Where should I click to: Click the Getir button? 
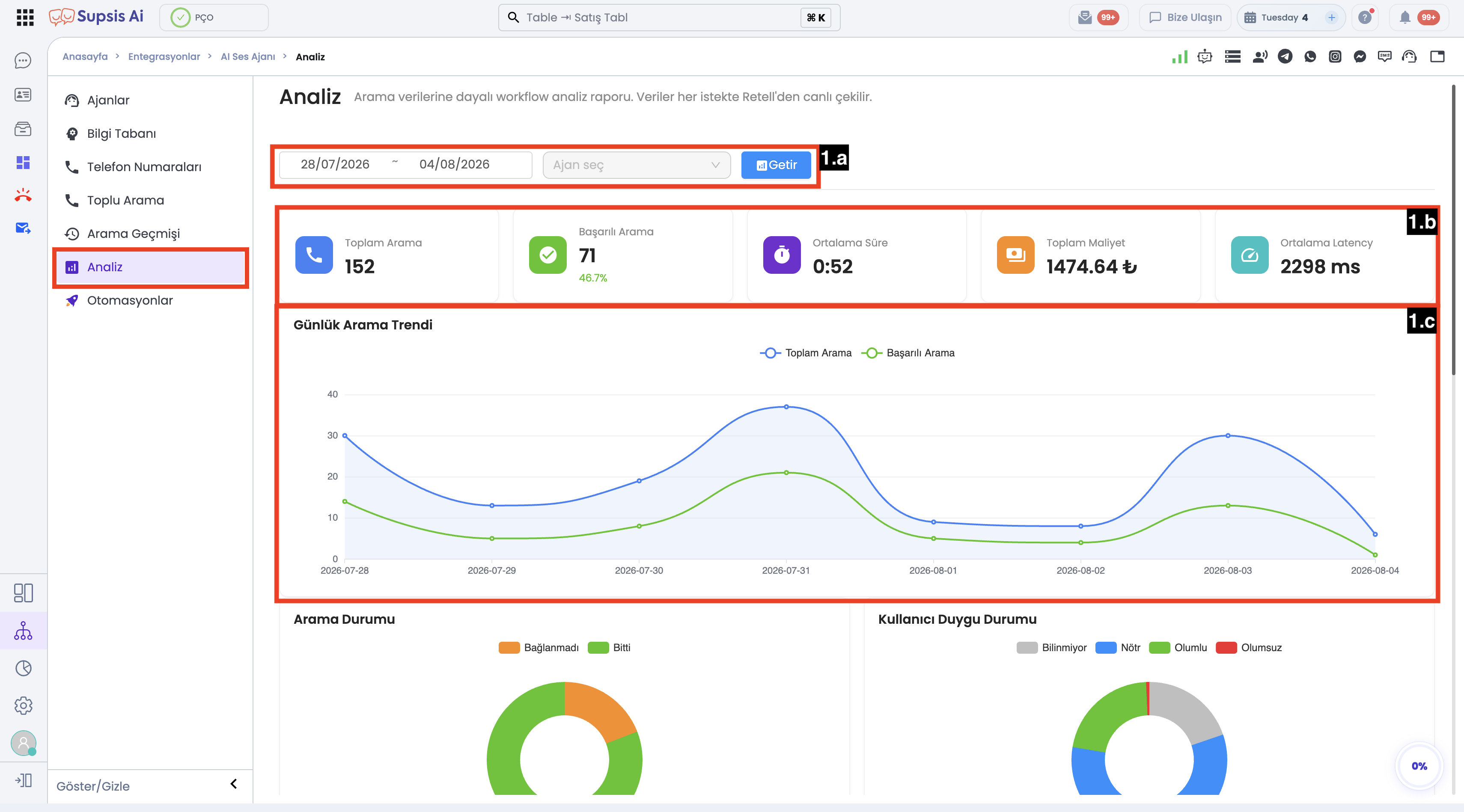point(776,165)
